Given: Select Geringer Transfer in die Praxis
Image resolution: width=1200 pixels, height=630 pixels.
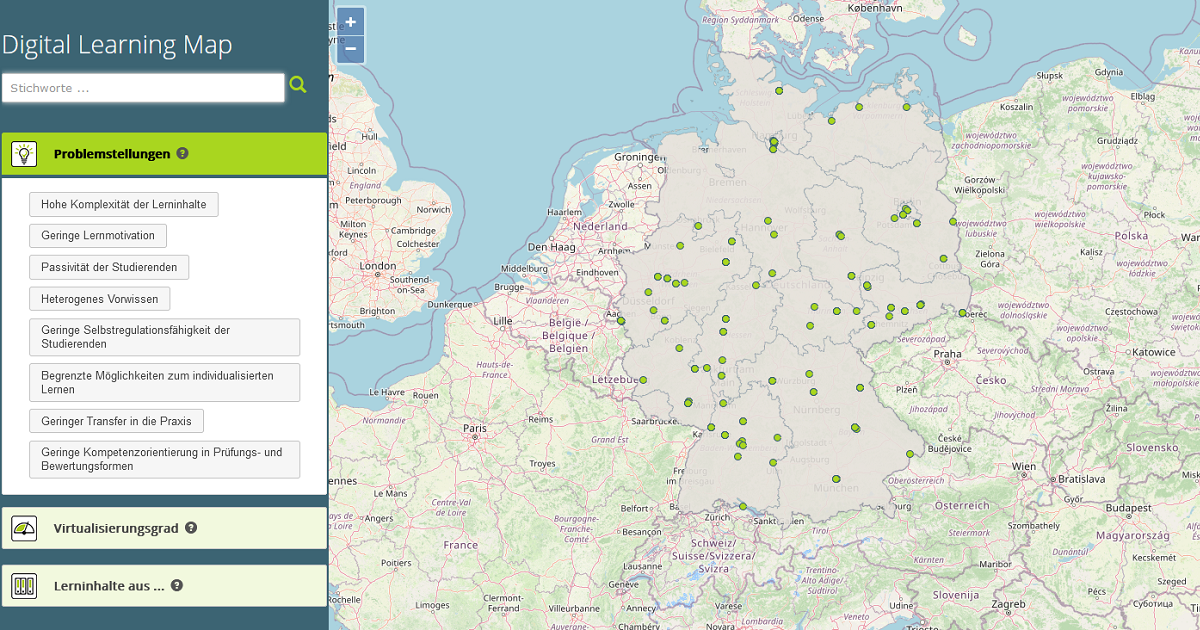Looking at the screenshot, I should pyautogui.click(x=116, y=421).
